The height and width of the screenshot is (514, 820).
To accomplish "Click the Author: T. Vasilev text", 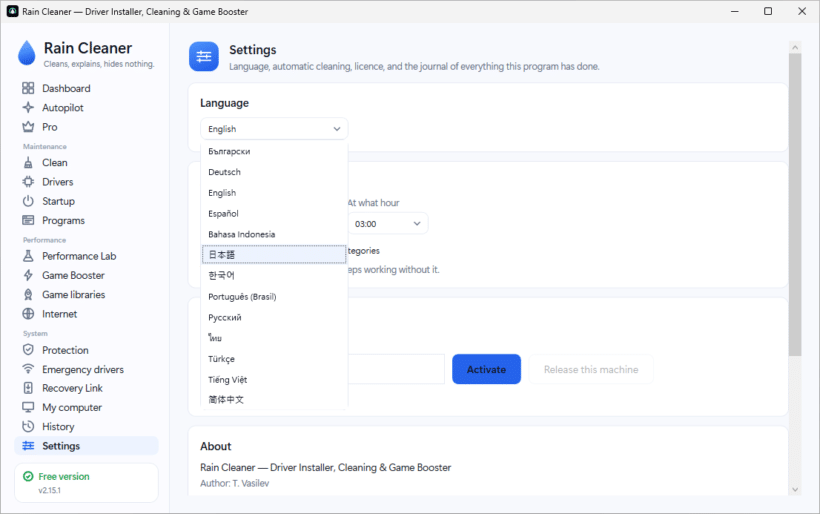I will click(x=234, y=483).
